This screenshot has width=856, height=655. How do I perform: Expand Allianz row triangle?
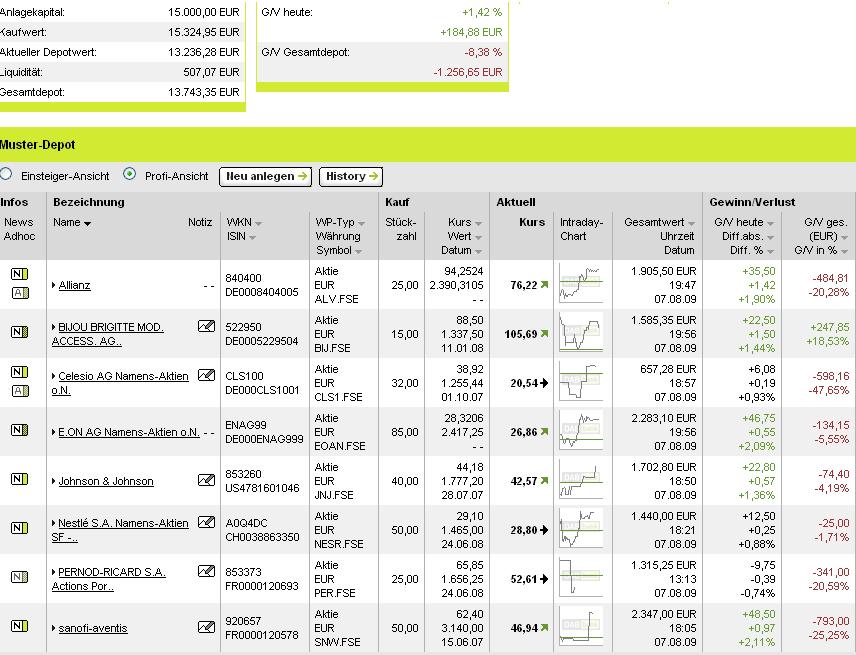pos(54,285)
